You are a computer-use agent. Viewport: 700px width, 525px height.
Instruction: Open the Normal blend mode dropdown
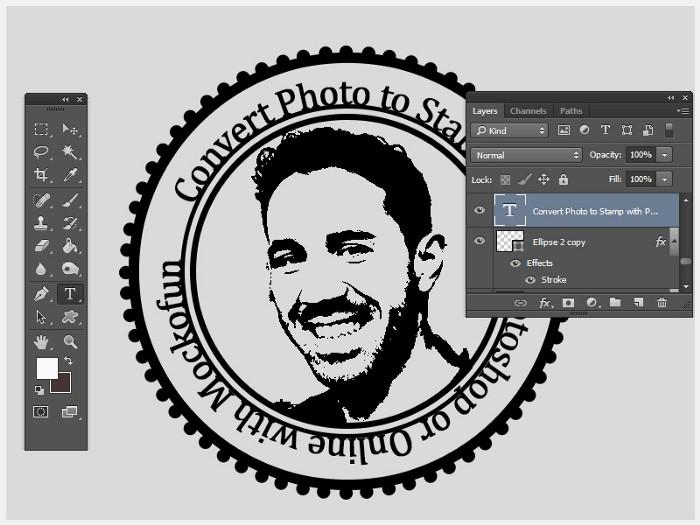pos(526,155)
